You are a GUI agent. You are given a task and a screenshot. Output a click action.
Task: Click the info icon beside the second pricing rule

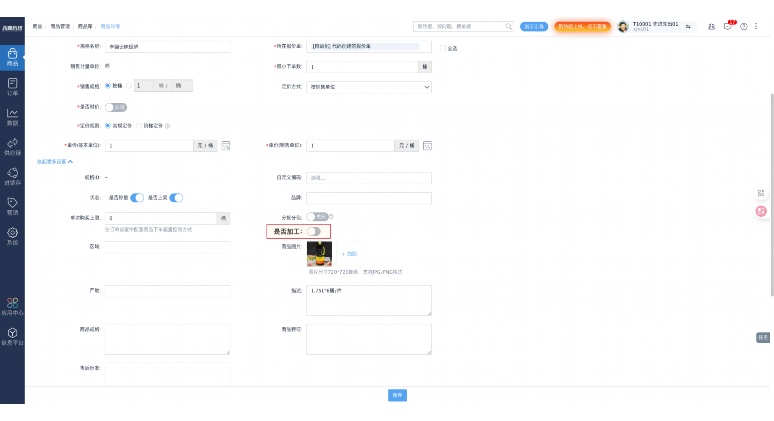point(167,126)
